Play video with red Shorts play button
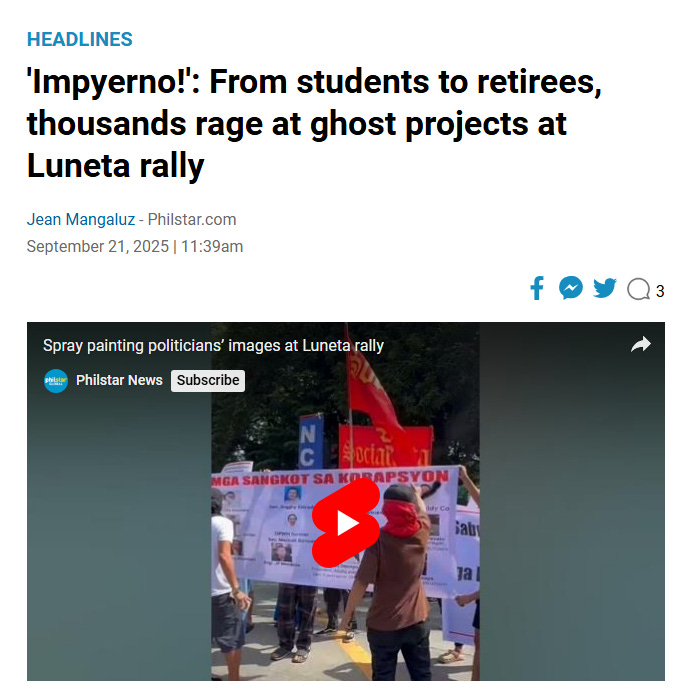This screenshot has width=686, height=686. [346, 523]
